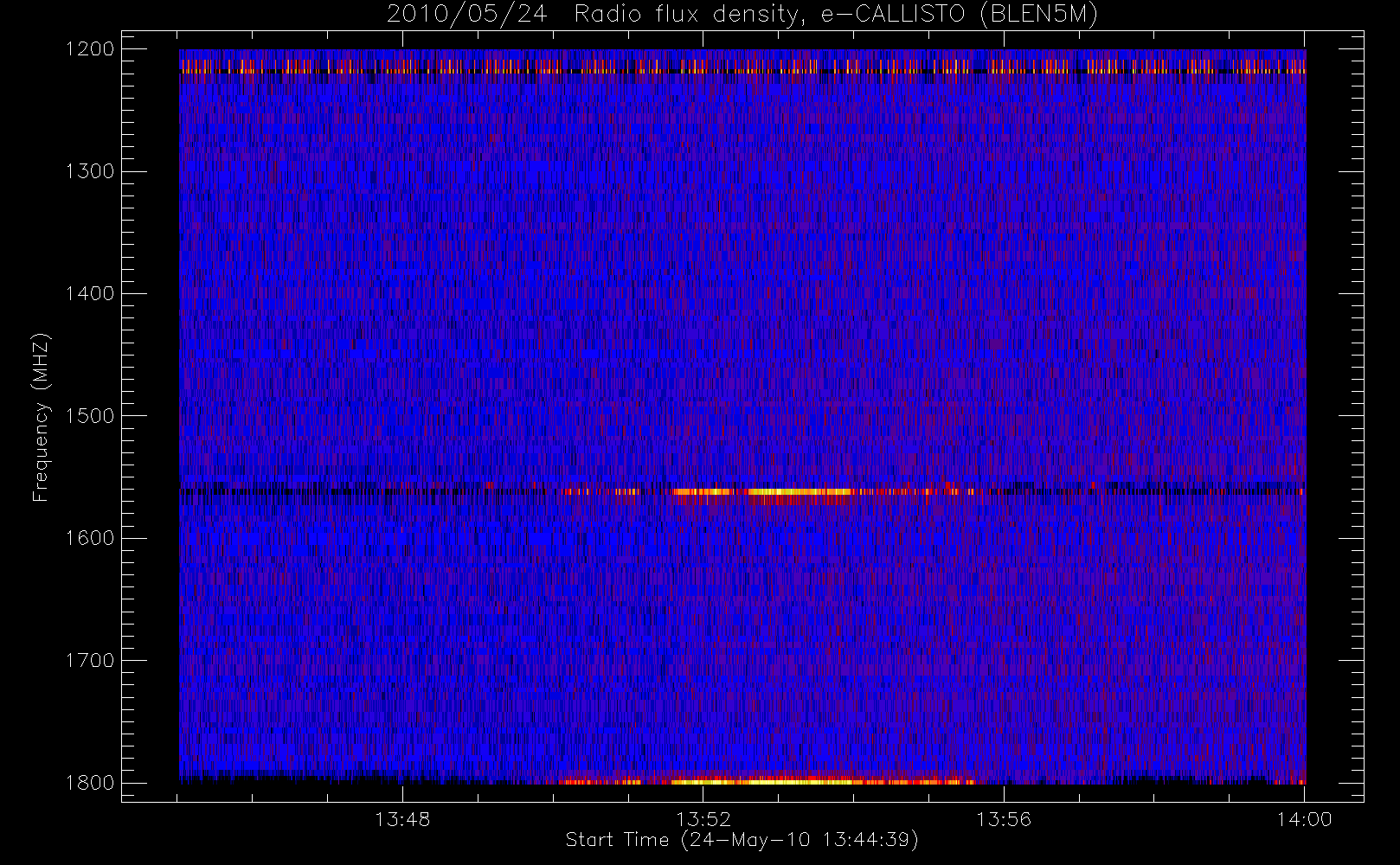Click the 'Frequency (MHz)' axis label
This screenshot has height=865, width=1400.
tap(41, 417)
